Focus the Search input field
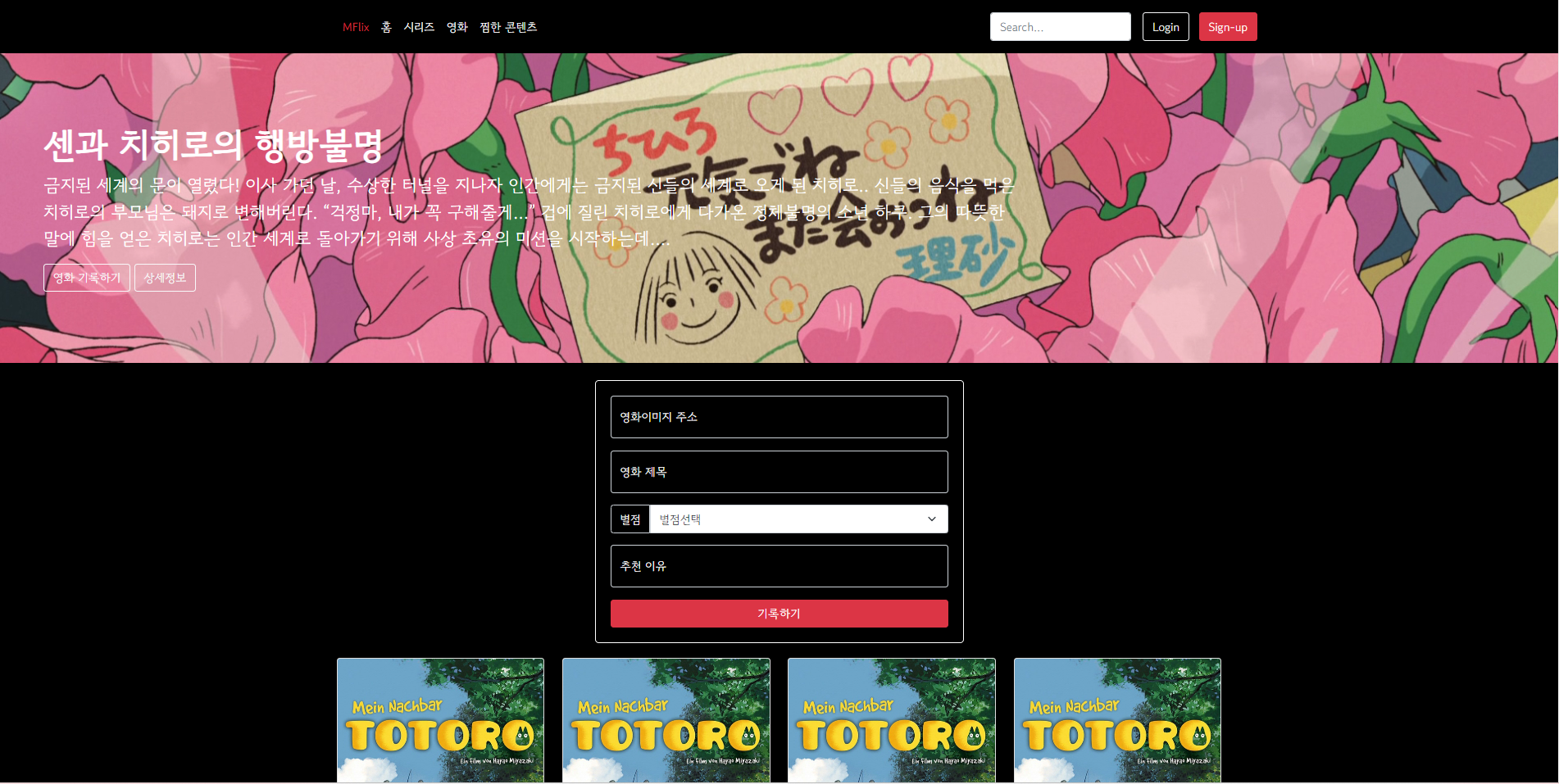 point(1060,27)
